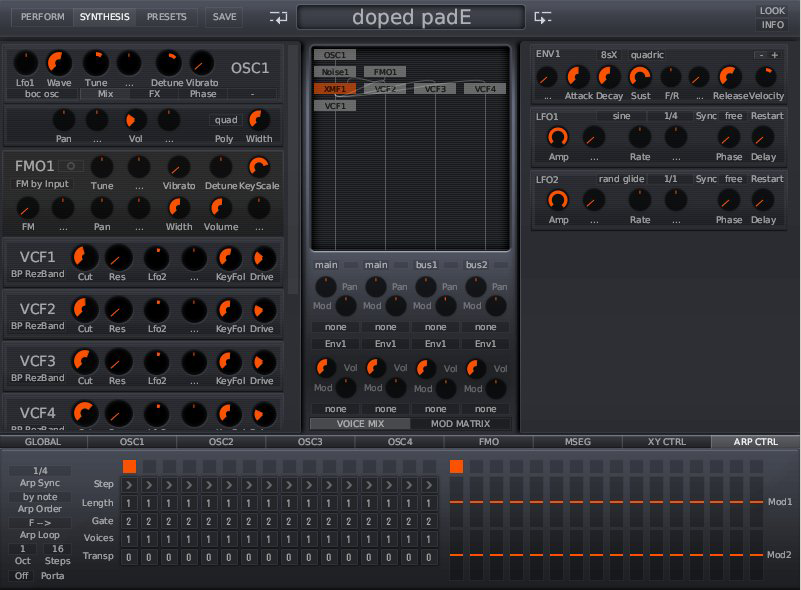Click the OSC1 Width knob
Screen dimensions: 801x590
(x=259, y=120)
